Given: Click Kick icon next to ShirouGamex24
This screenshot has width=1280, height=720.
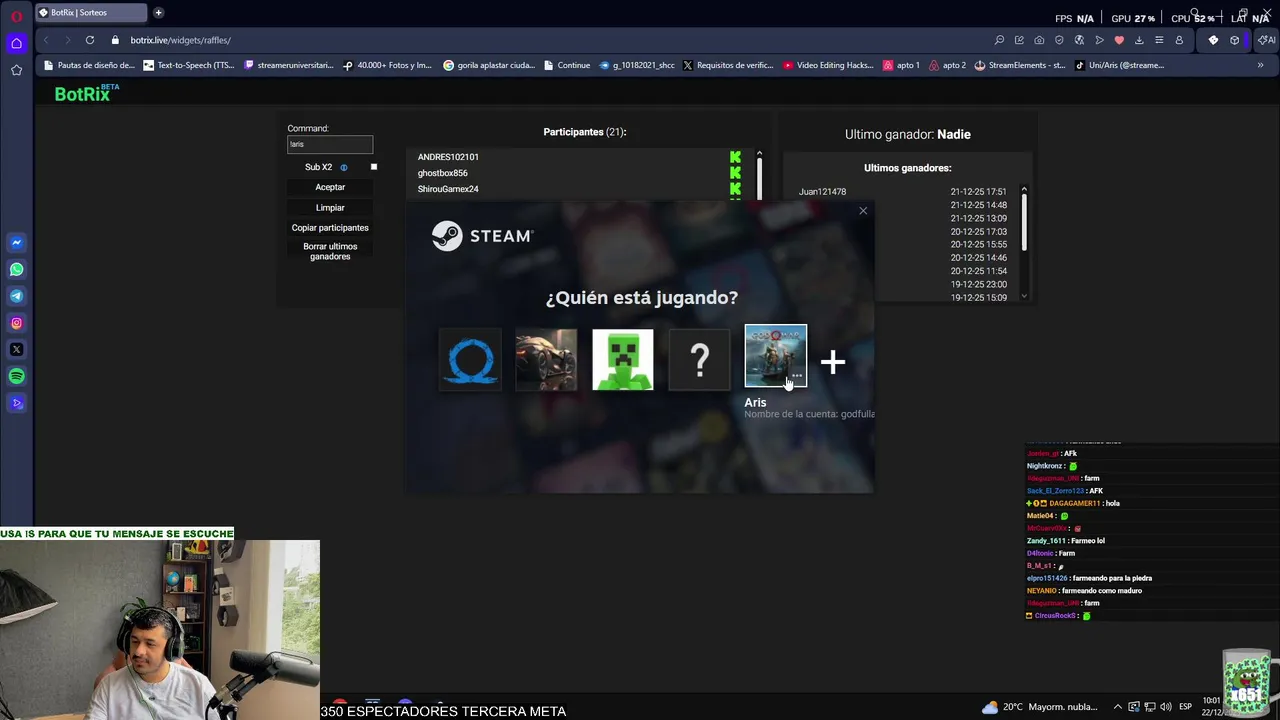Looking at the screenshot, I should [735, 189].
